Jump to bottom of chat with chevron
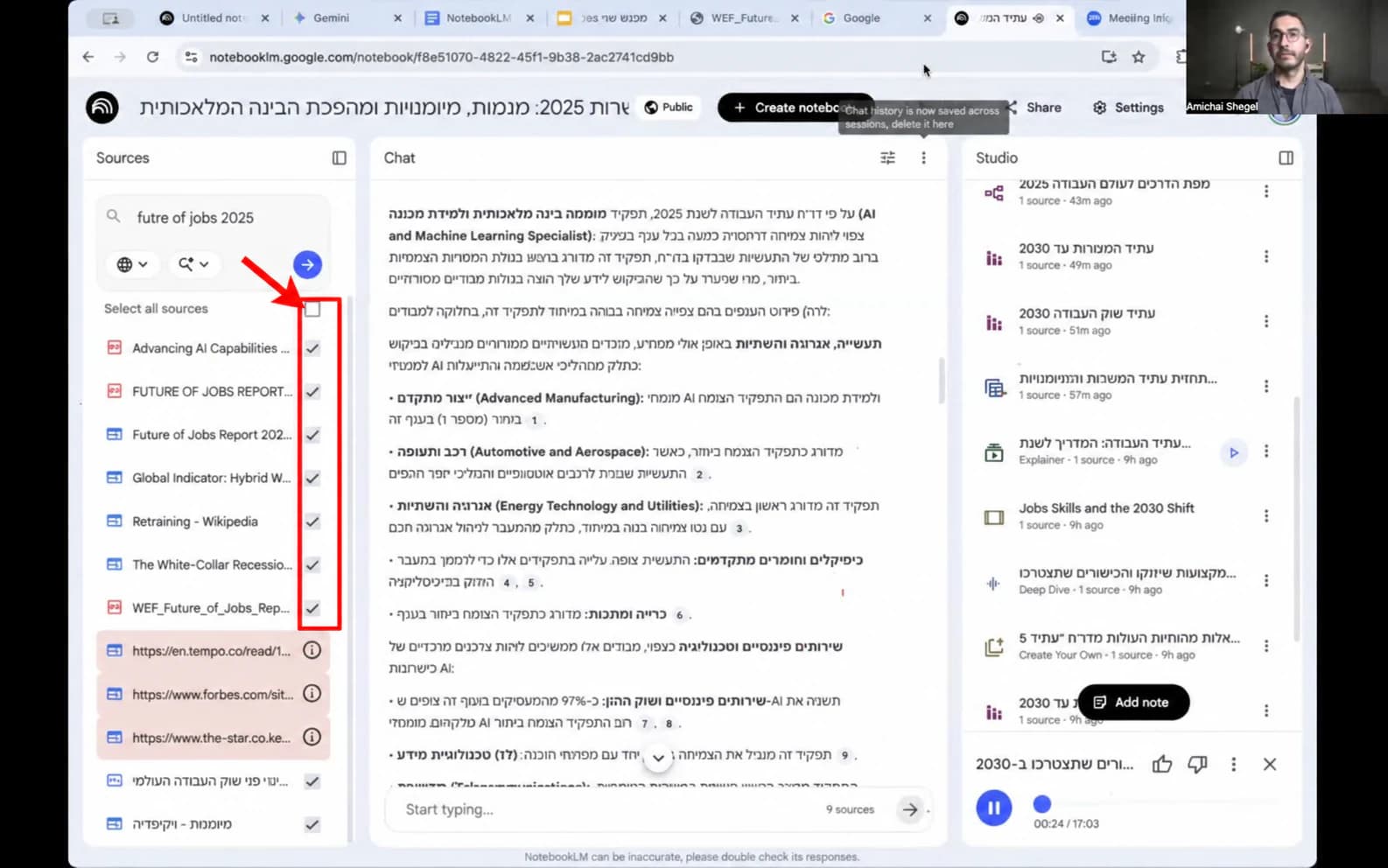Screen dimensions: 1388x868 658,759
